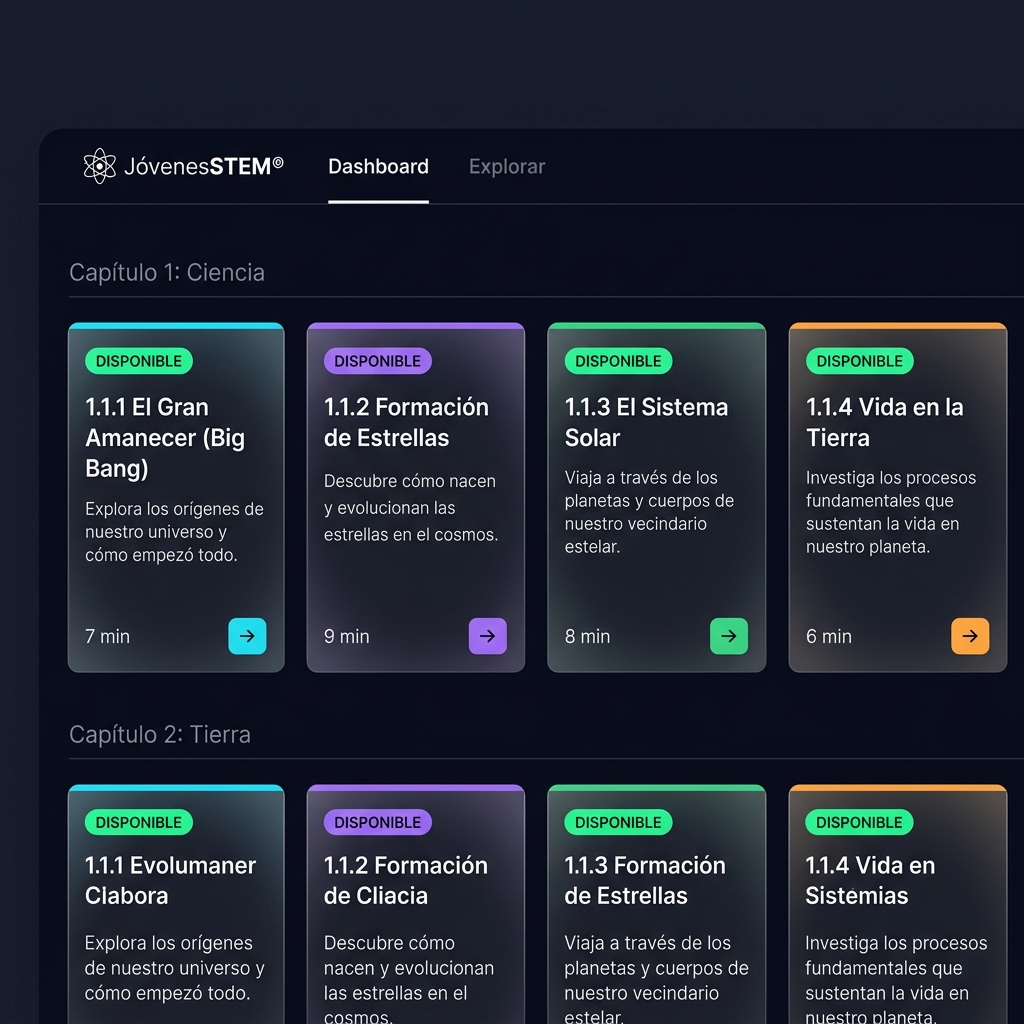Click purple DISPONIBLE badge in Capítulo 1
Image resolution: width=1024 pixels, height=1024 pixels.
[377, 361]
